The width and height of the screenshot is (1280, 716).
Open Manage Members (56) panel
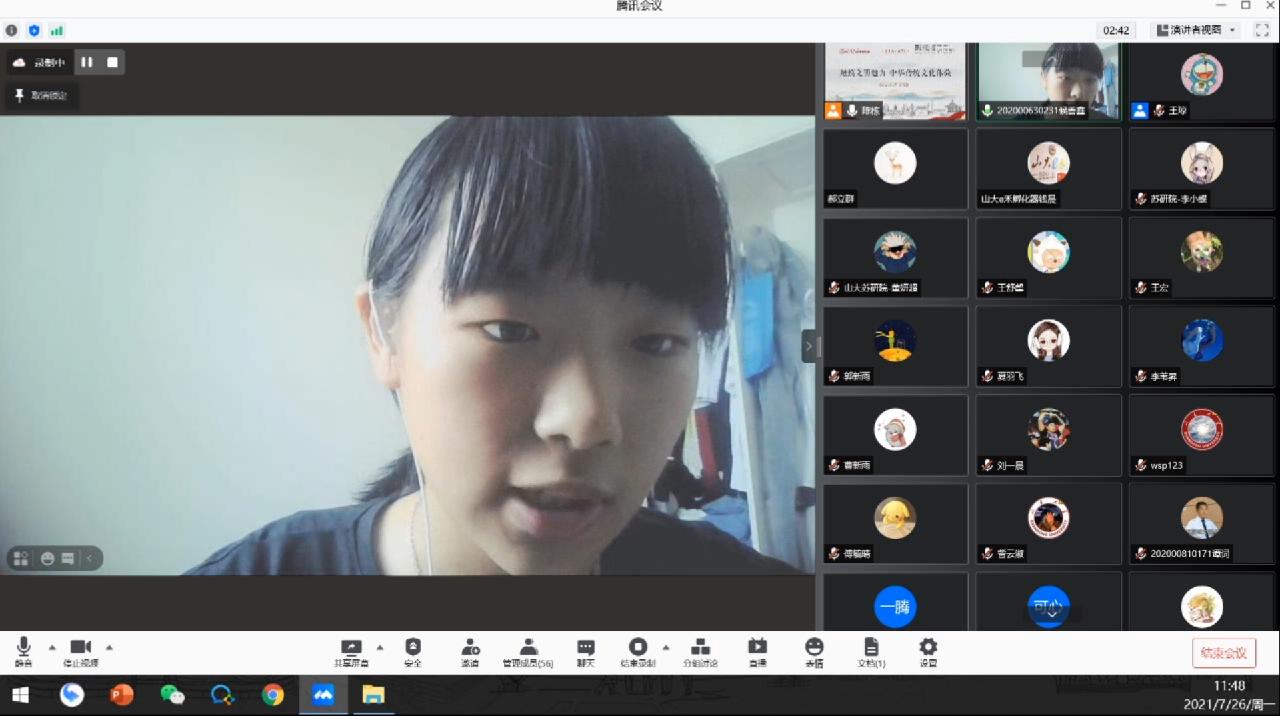pyautogui.click(x=528, y=651)
